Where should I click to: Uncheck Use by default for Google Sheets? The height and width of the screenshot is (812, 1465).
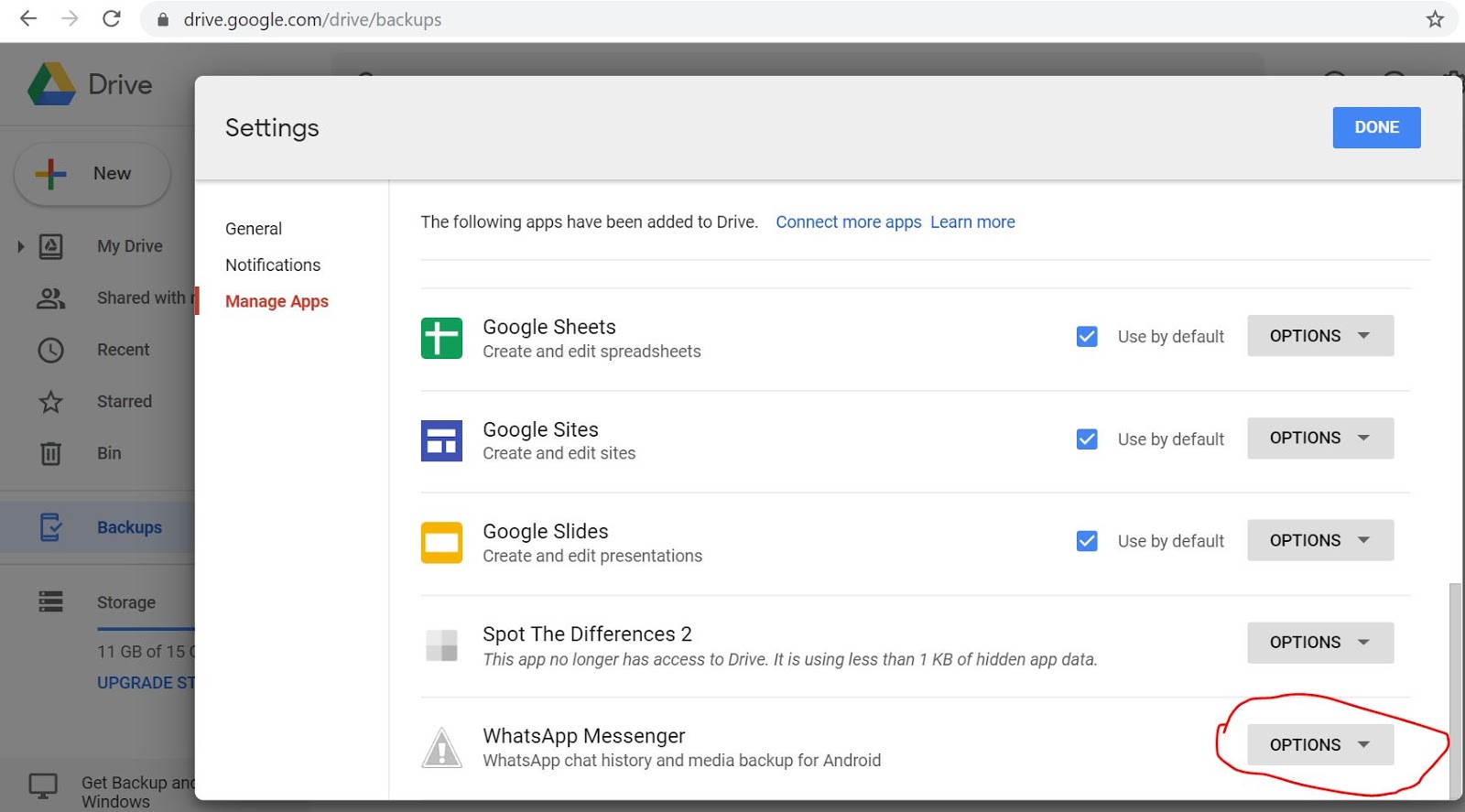1087,337
